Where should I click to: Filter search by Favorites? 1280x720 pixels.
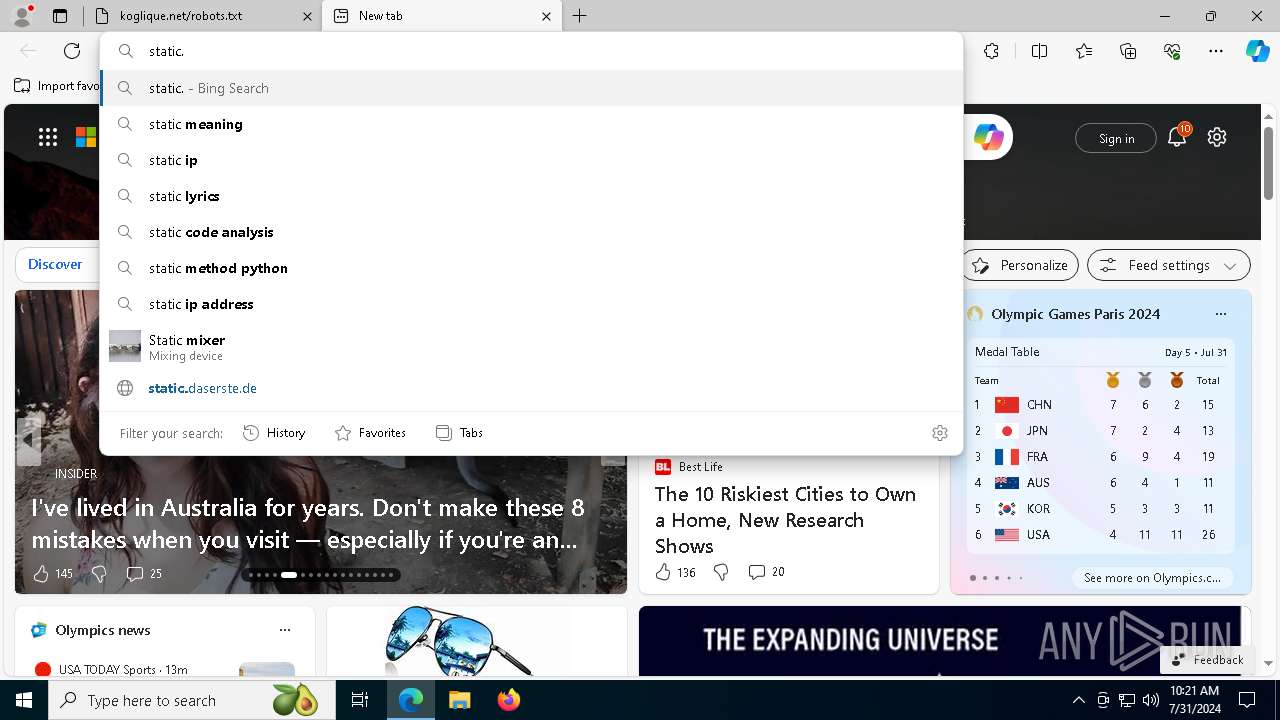[x=370, y=433]
